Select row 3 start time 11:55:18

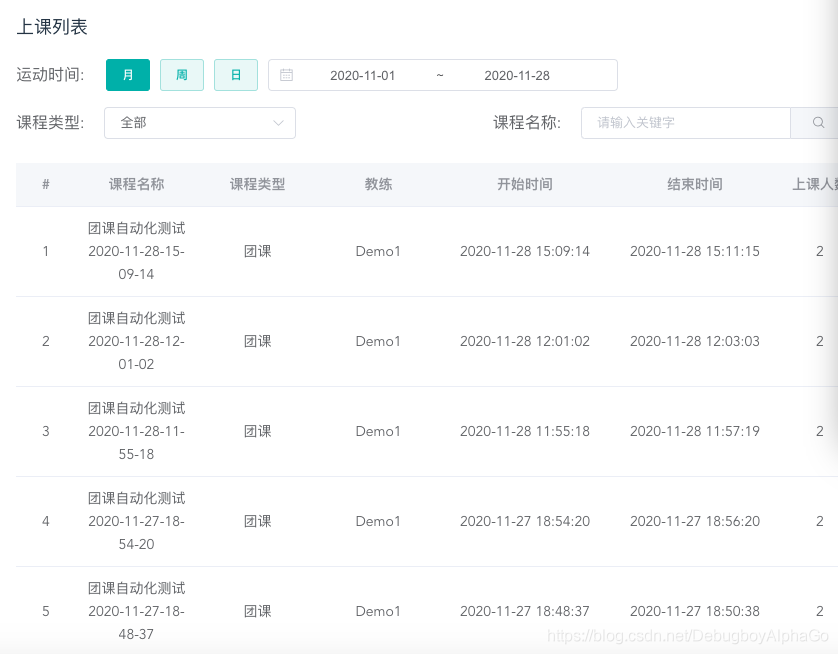click(x=525, y=431)
